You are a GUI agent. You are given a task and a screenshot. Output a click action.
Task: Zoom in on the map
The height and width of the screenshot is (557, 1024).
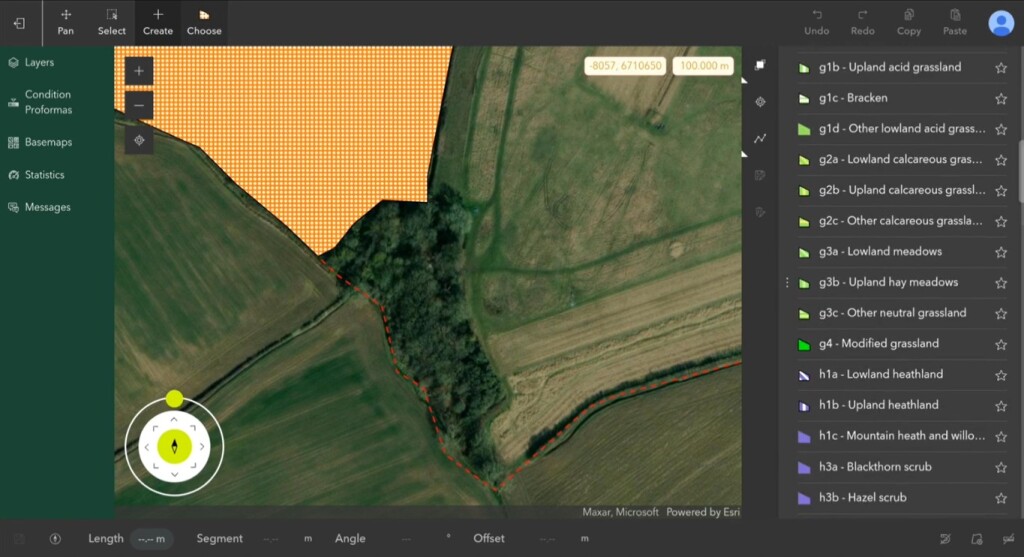[x=139, y=71]
